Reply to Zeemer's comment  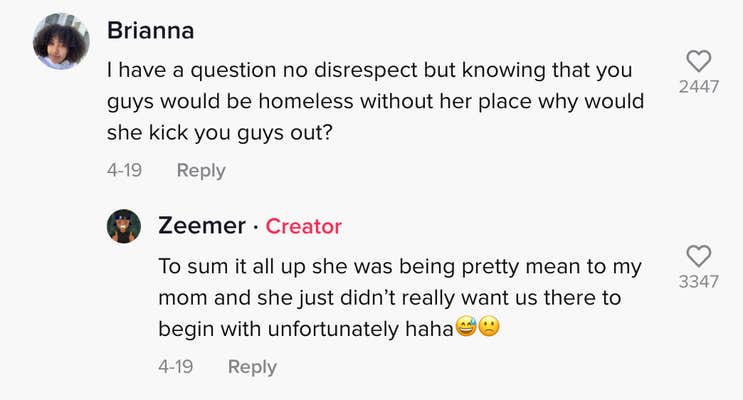(x=252, y=367)
